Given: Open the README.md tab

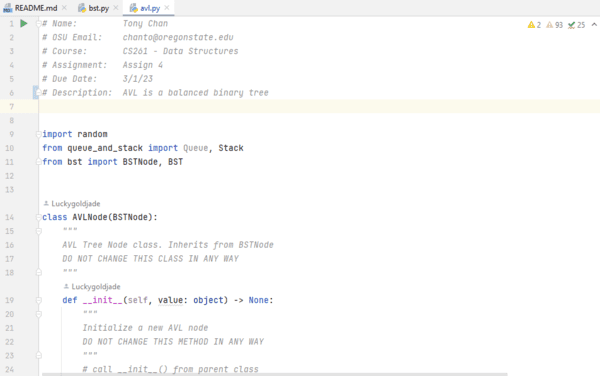Looking at the screenshot, I should [36, 8].
